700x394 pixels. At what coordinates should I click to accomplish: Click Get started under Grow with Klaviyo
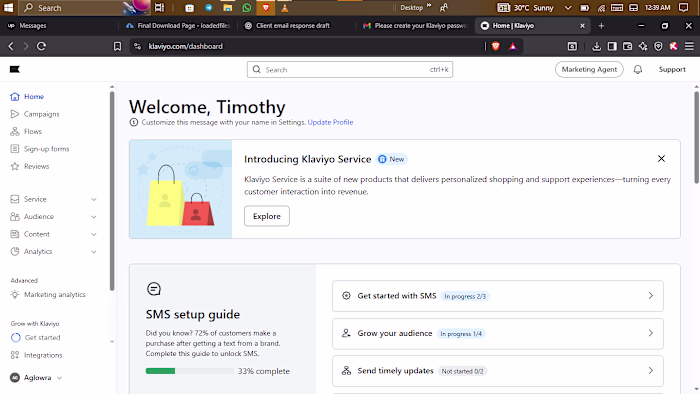[x=35, y=337]
